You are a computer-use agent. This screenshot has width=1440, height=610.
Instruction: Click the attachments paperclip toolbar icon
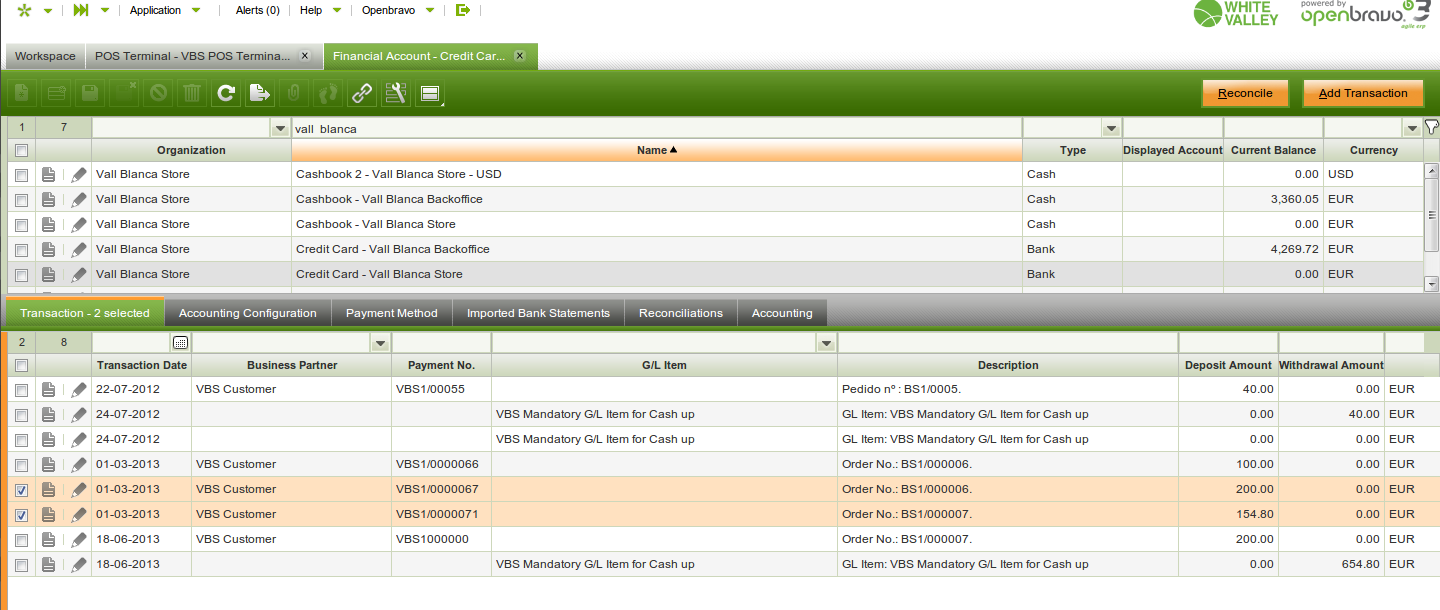[x=294, y=94]
